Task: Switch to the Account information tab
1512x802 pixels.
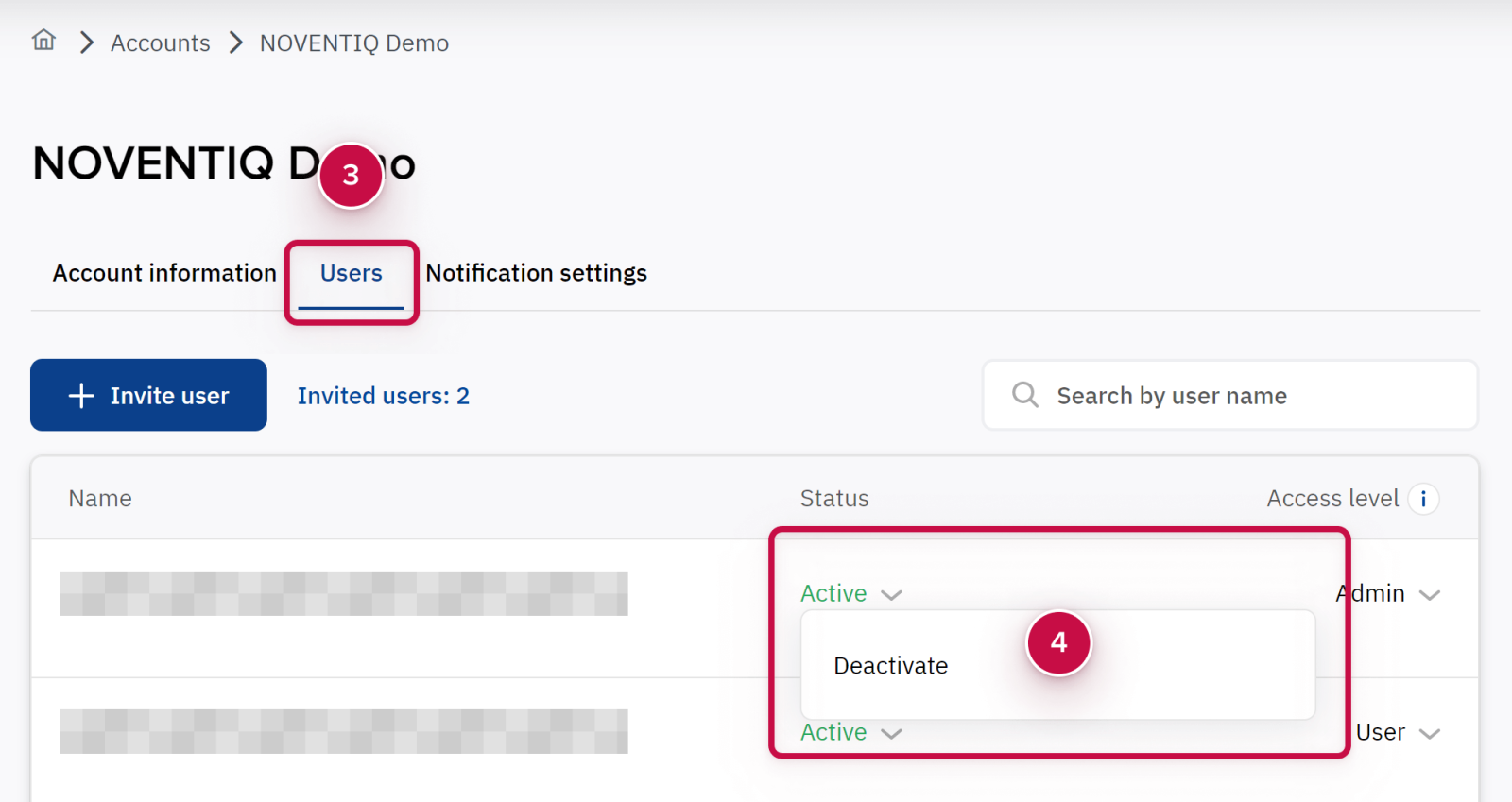Action: [x=164, y=273]
